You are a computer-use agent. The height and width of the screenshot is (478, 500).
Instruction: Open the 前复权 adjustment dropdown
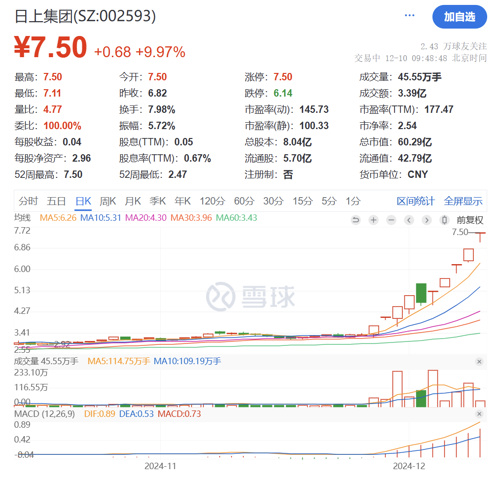point(470,220)
